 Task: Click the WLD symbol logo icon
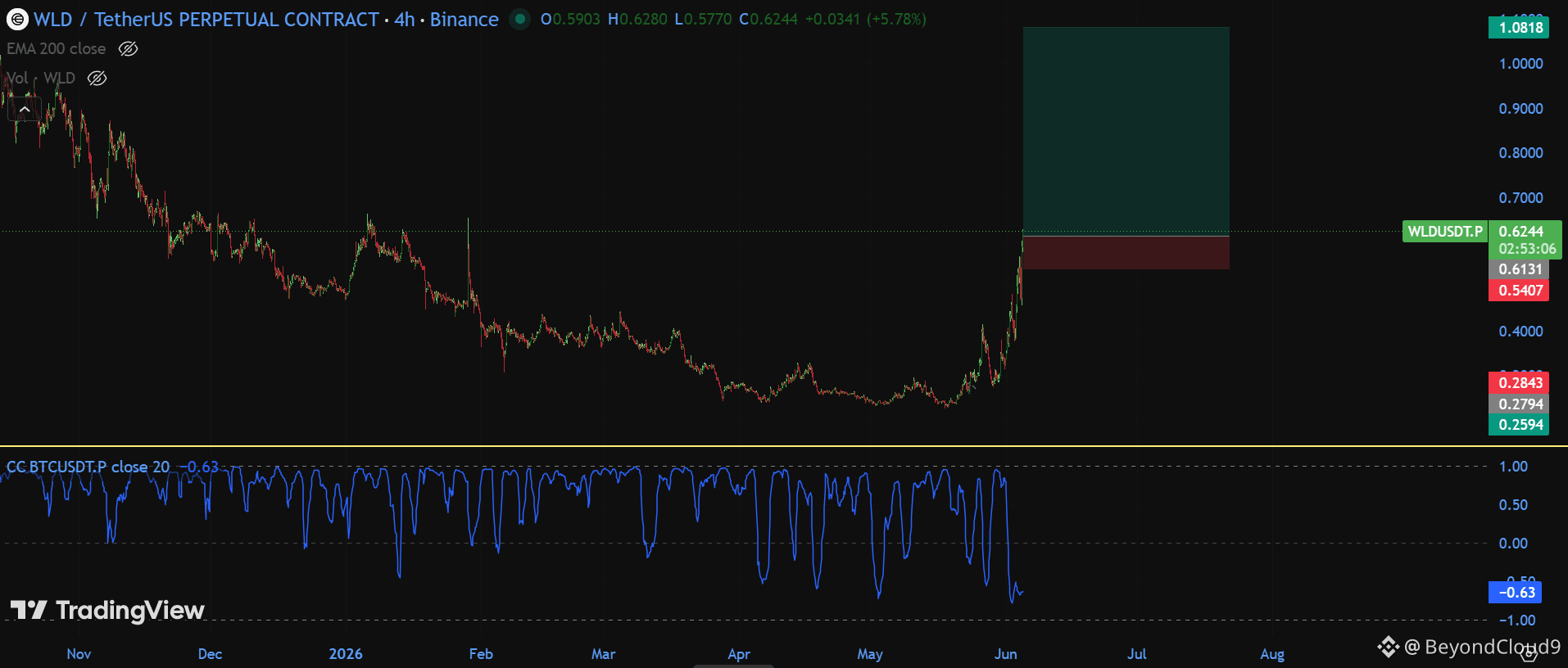coord(17,19)
